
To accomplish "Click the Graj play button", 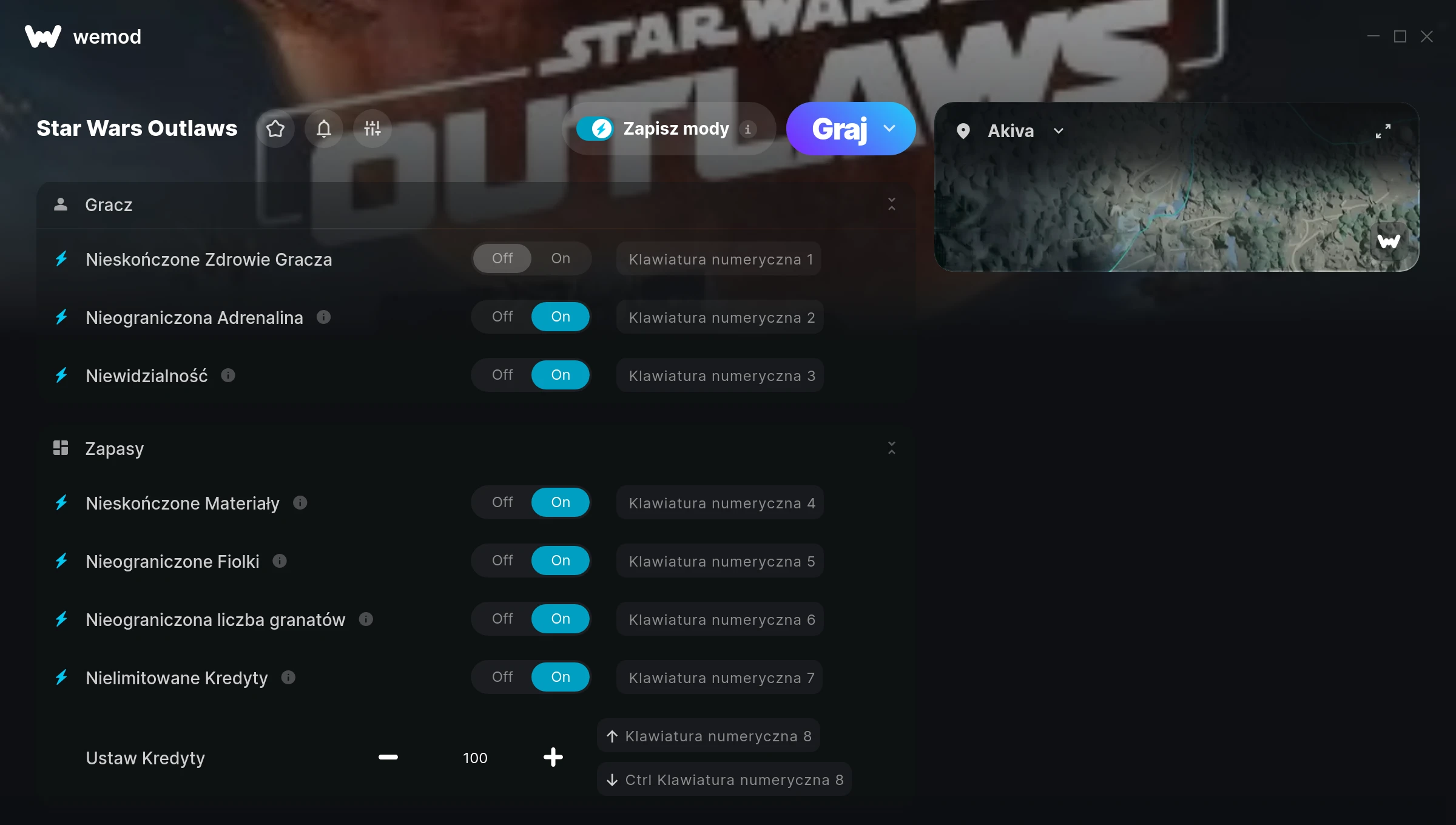I will click(840, 129).
